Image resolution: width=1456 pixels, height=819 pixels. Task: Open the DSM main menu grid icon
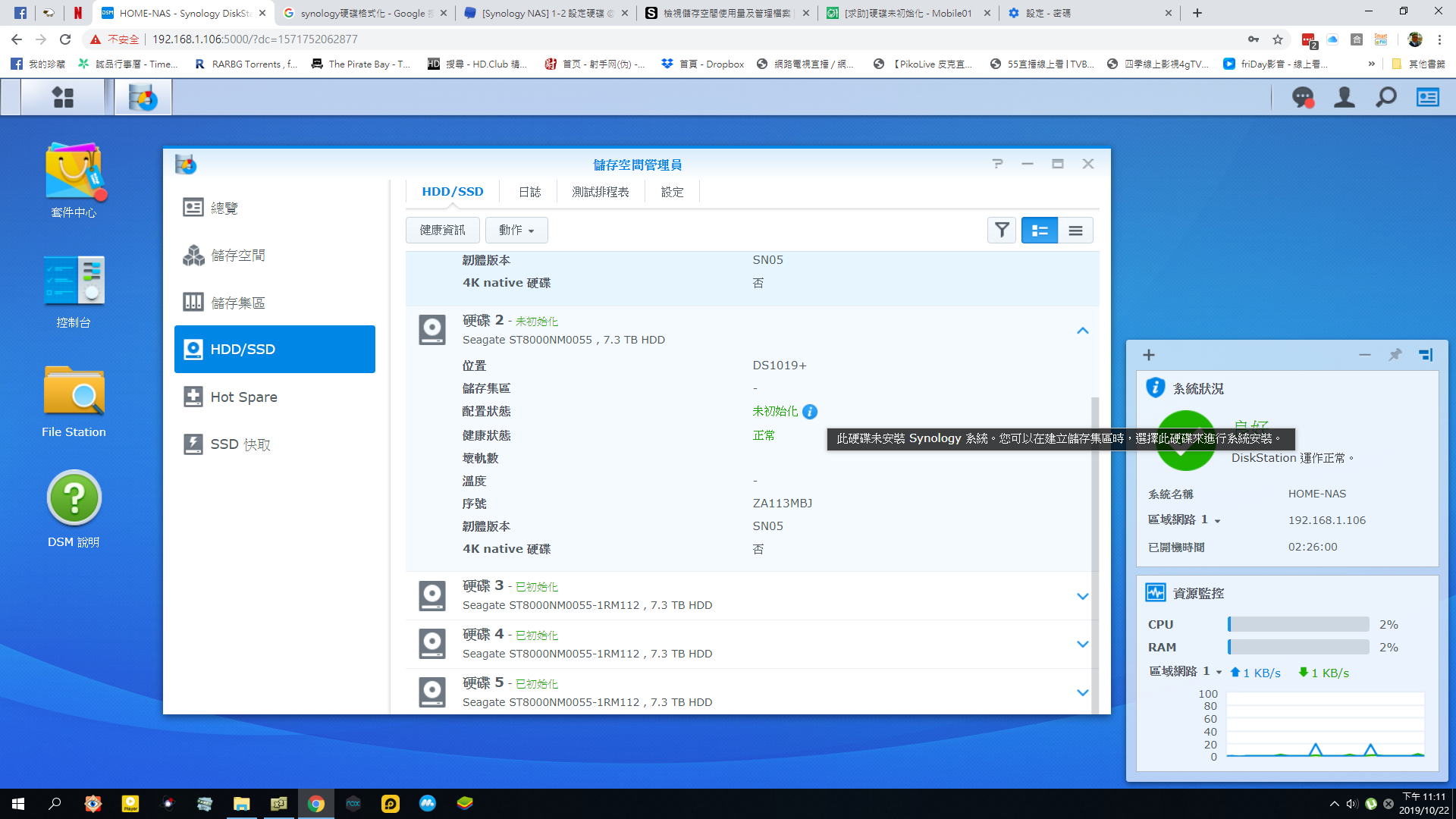tap(63, 97)
